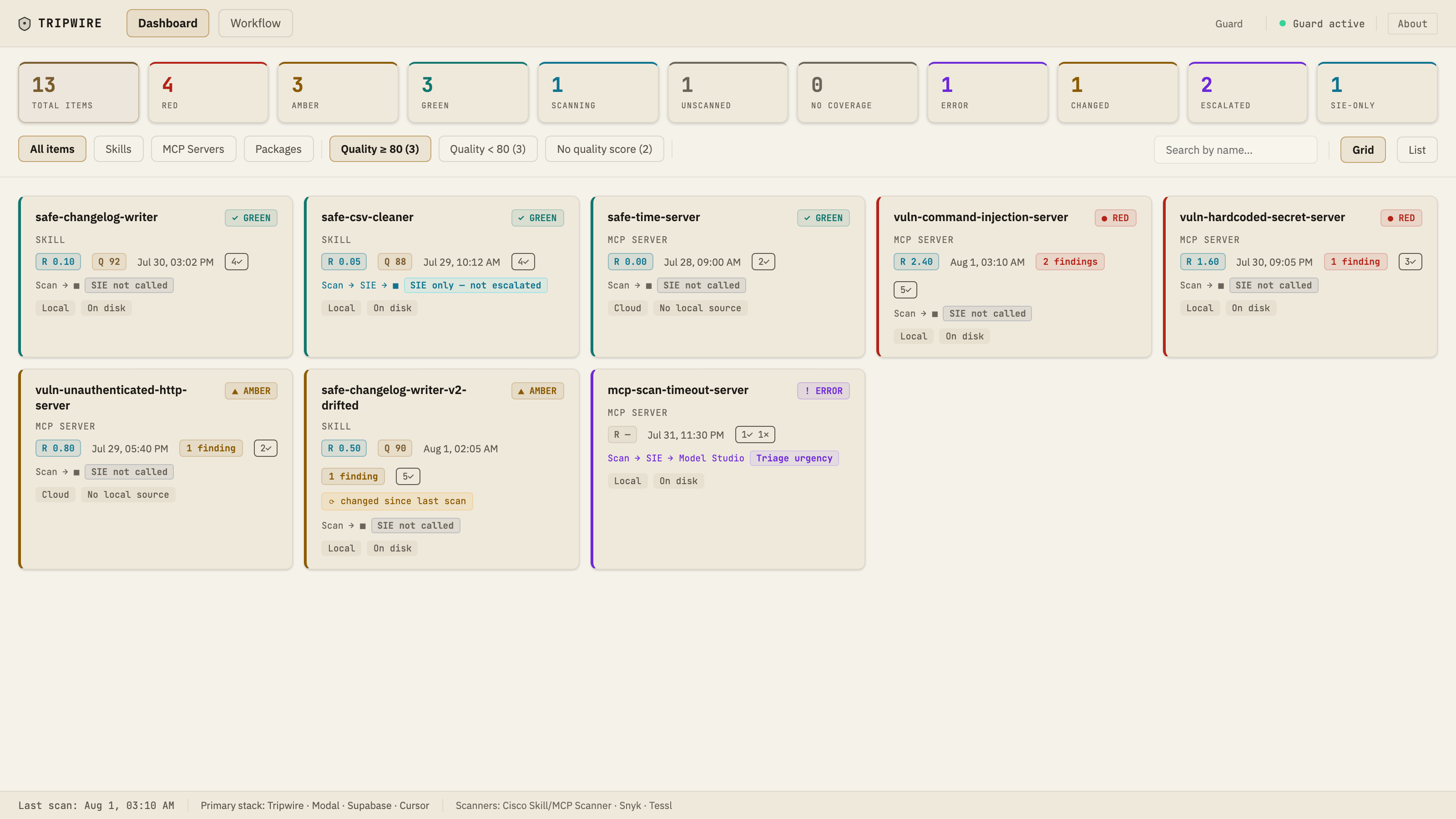
Task: Click the Triage urgency tag
Action: point(794,458)
